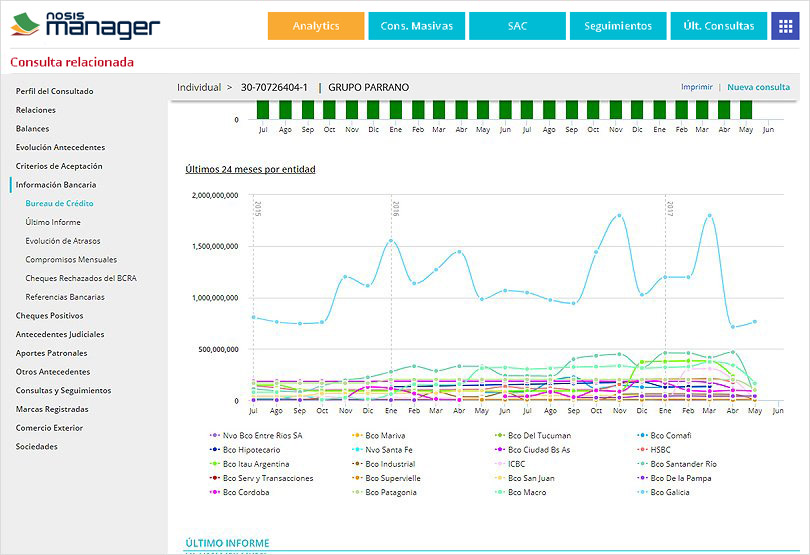810x555 pixels.
Task: Open Evolución de Atrasos subsection
Action: click(x=63, y=240)
